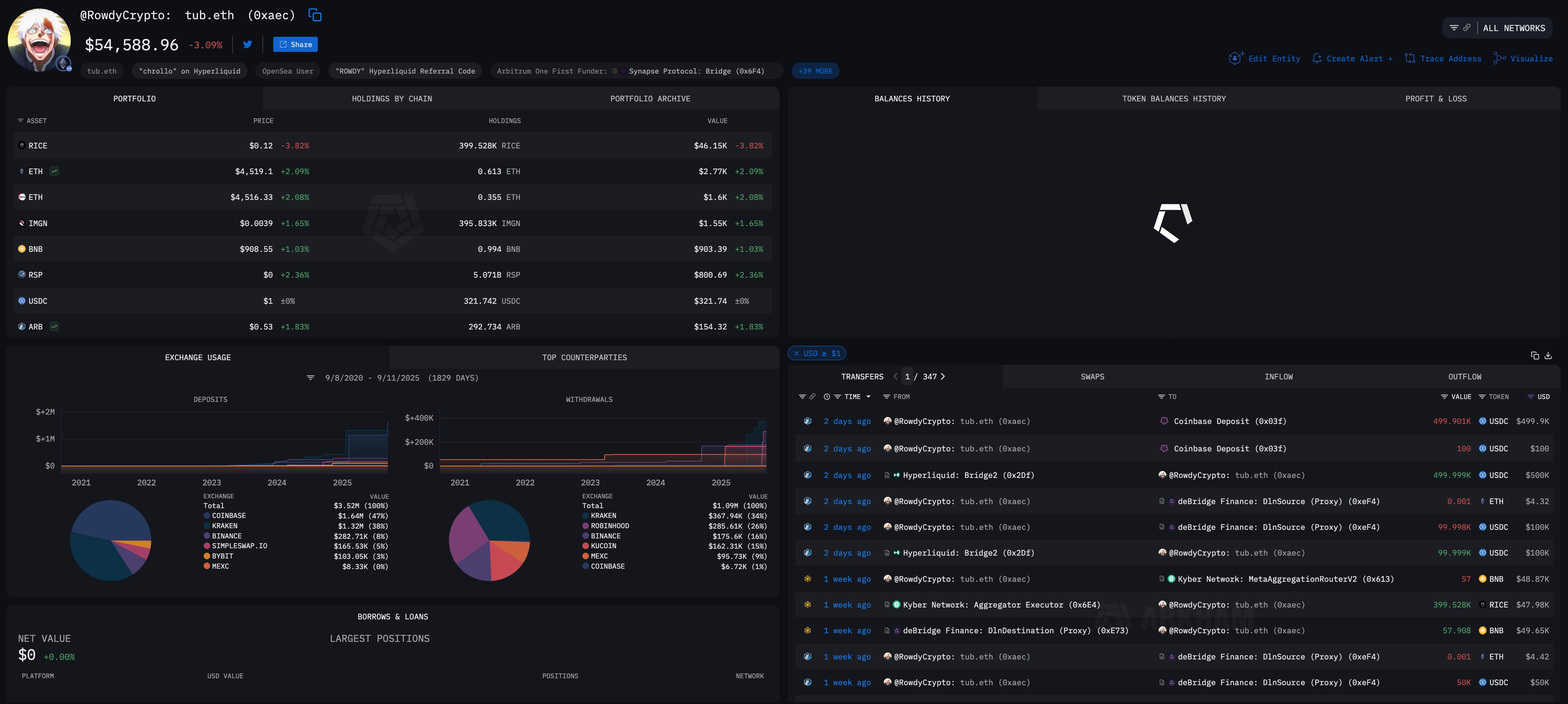
Task: Click $48.87K value in BNB transfer row
Action: pos(1533,579)
